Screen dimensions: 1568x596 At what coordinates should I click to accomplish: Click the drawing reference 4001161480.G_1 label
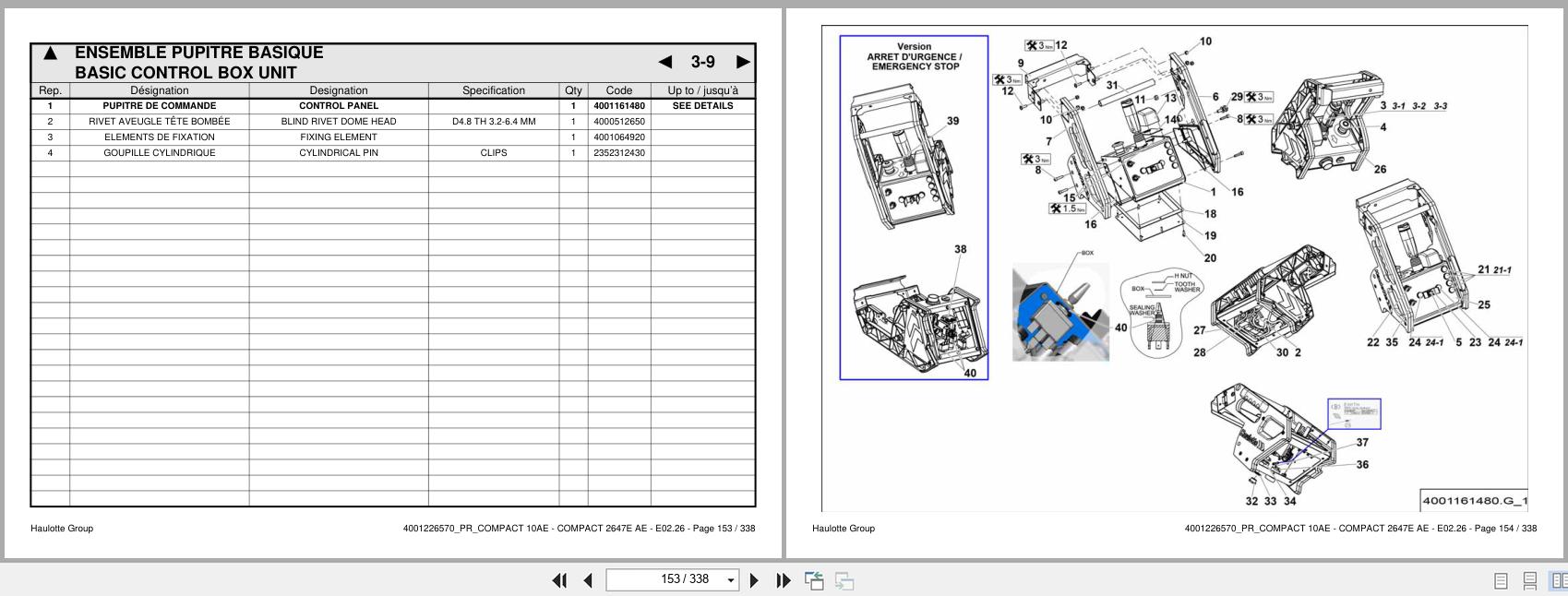[x=1475, y=501]
